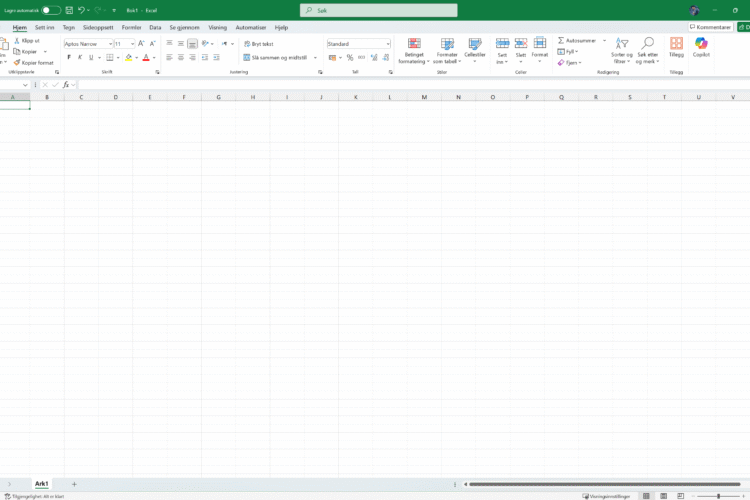This screenshot has width=750, height=500.
Task: Toggle underline U formatting
Action: (91, 57)
